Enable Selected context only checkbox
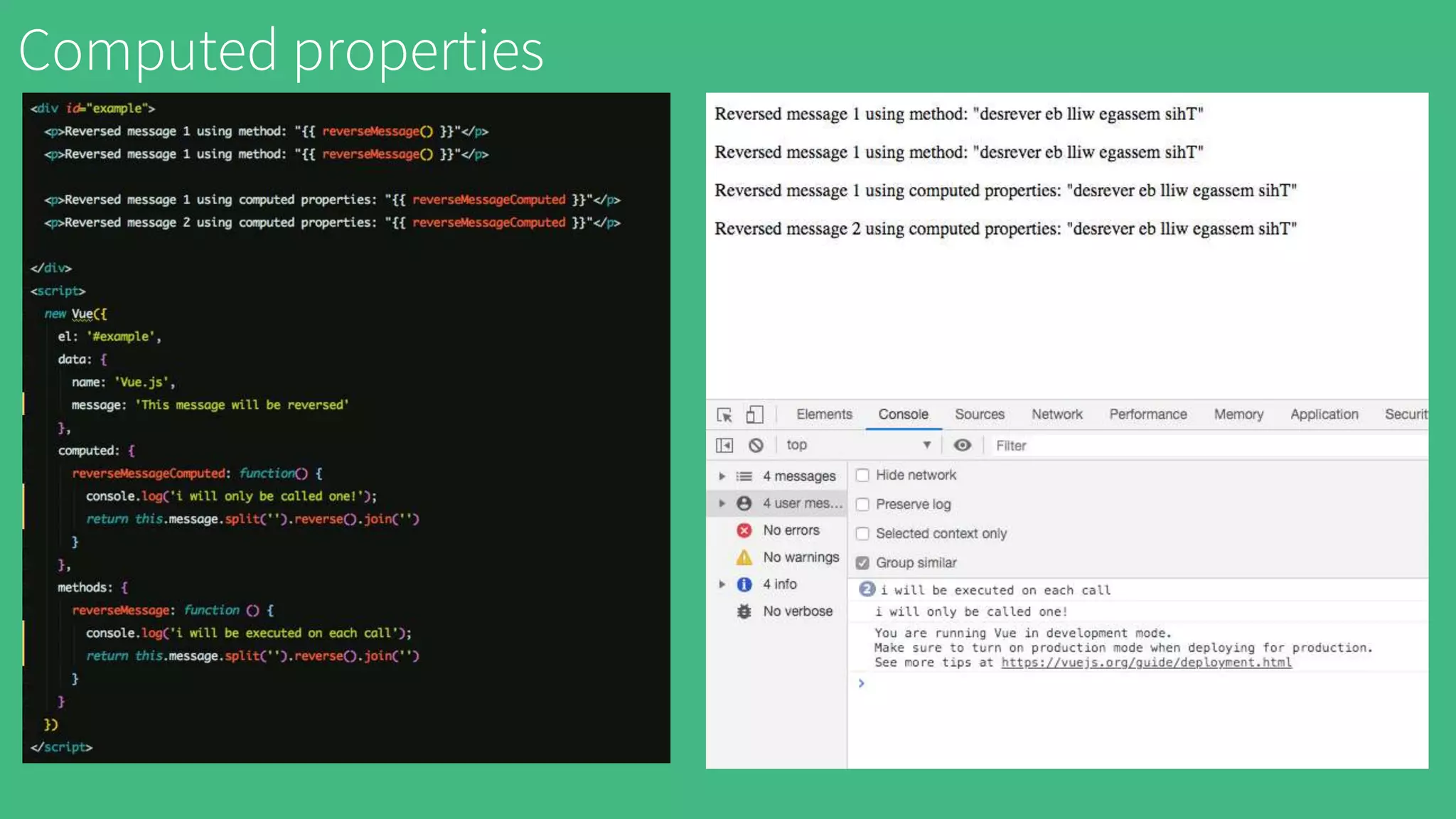1456x819 pixels. 862,533
